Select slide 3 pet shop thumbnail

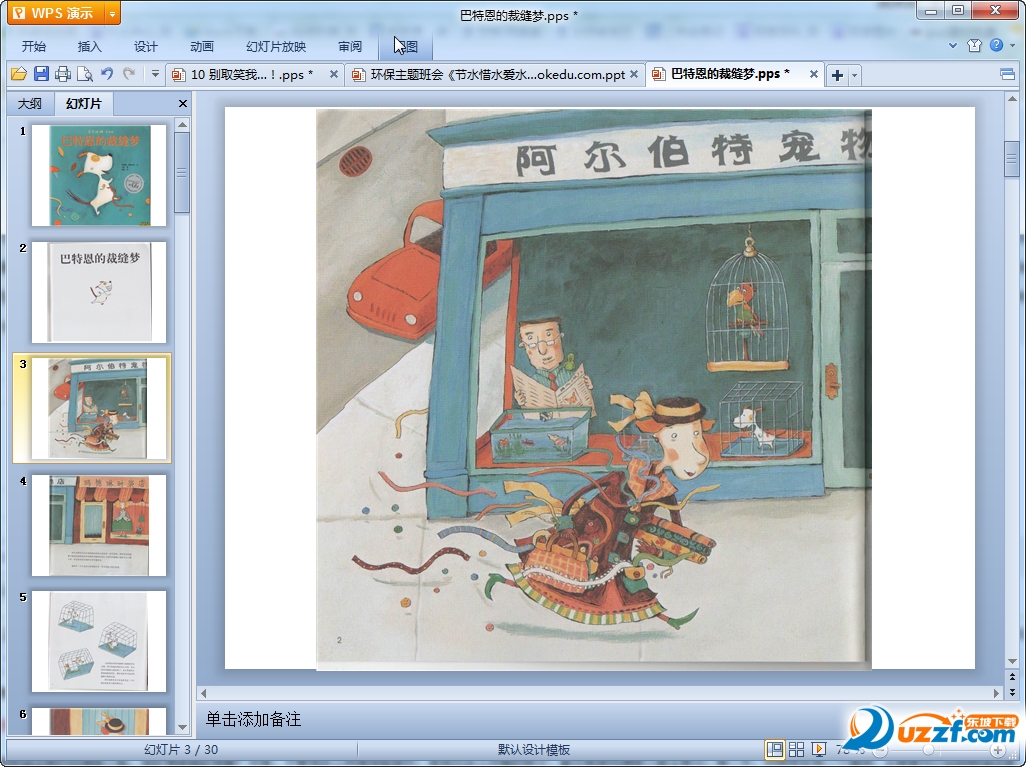click(99, 408)
